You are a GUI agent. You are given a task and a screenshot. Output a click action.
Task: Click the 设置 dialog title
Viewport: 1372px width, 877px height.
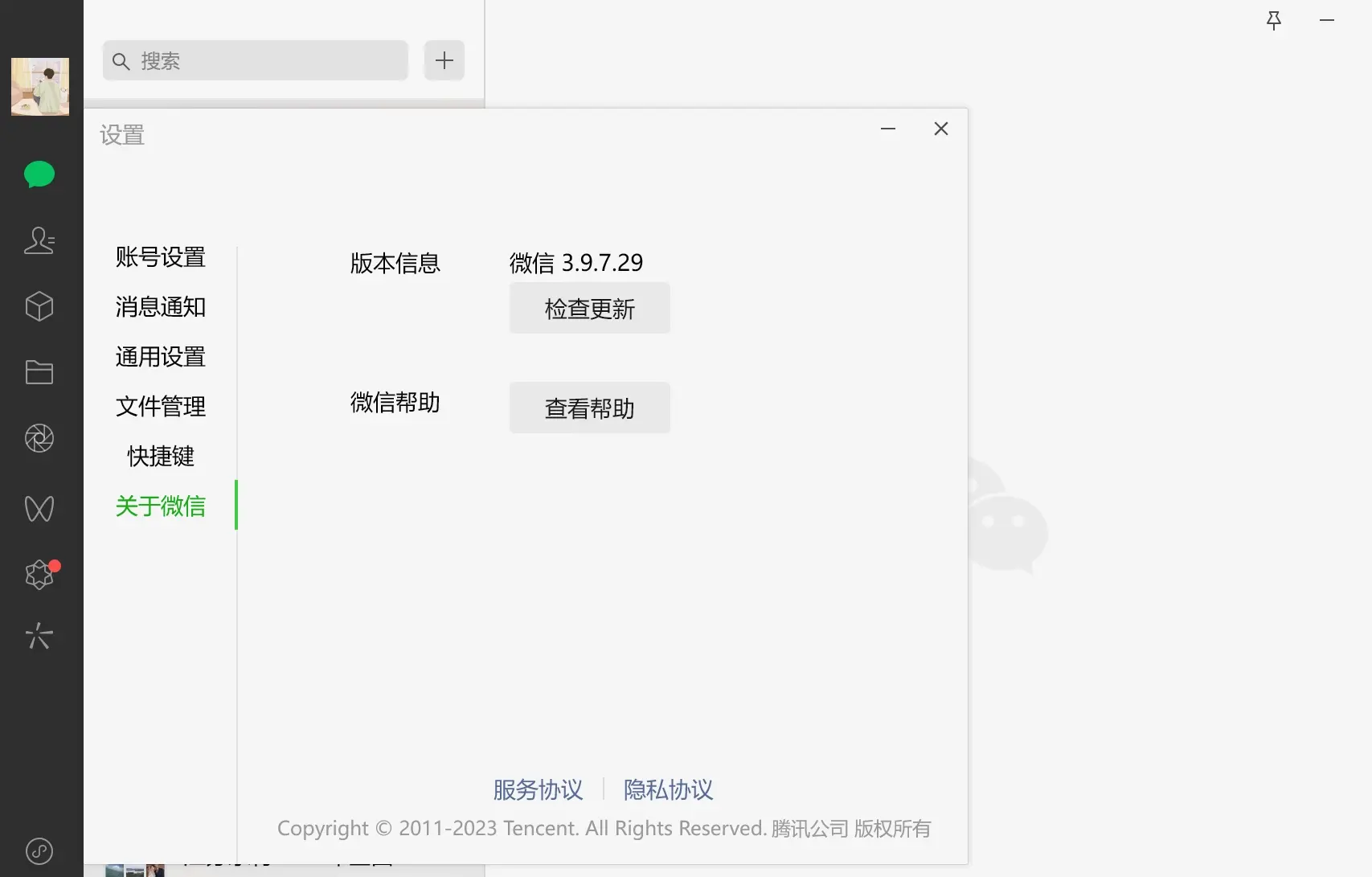pos(122,135)
